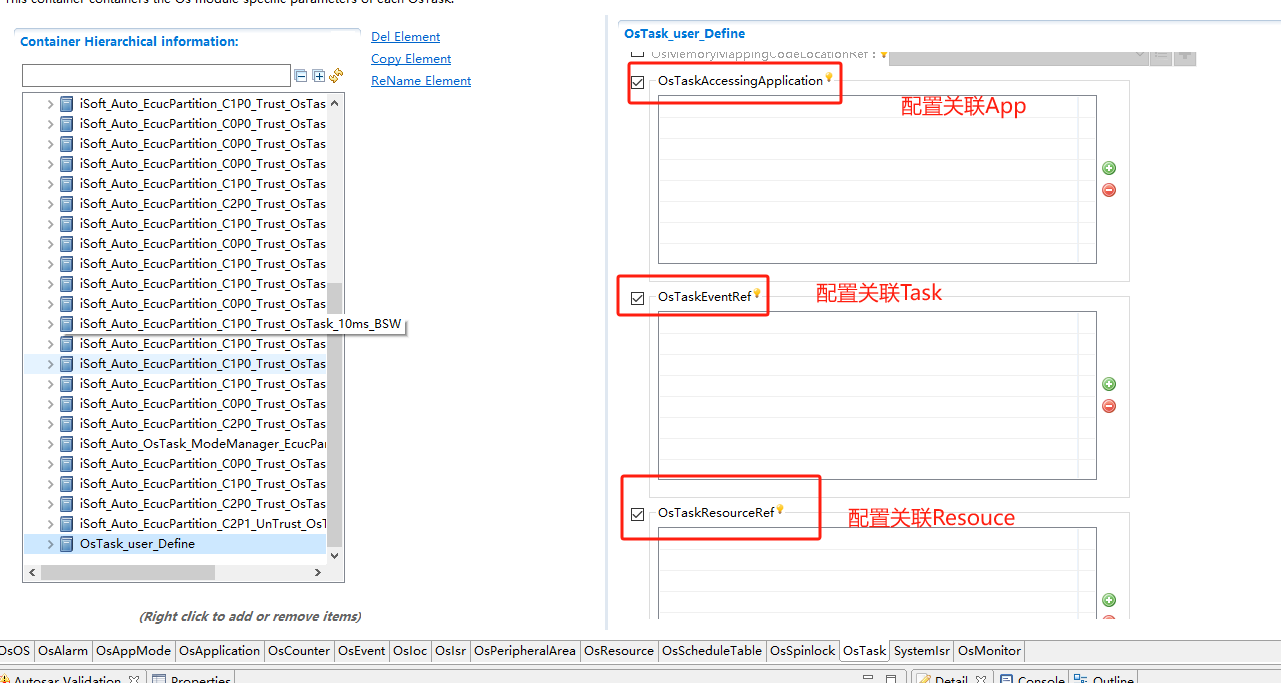Click the Del Element link
This screenshot has width=1281, height=683.
[405, 37]
